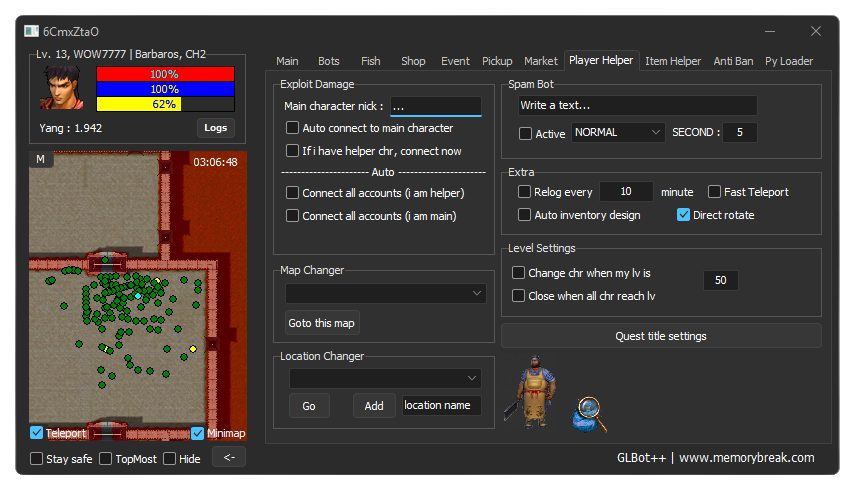
Task: Click the Go location button
Action: pos(309,406)
